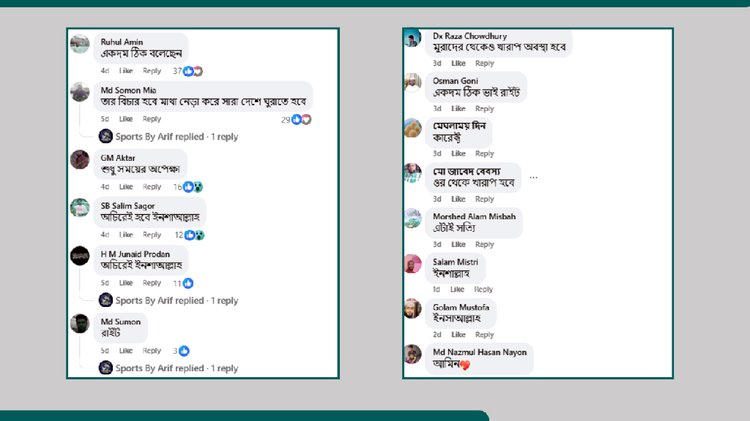This screenshot has height=421, width=750.
Task: Click reaction icons on SB Salim Sagor's comment
Action: click(x=196, y=235)
